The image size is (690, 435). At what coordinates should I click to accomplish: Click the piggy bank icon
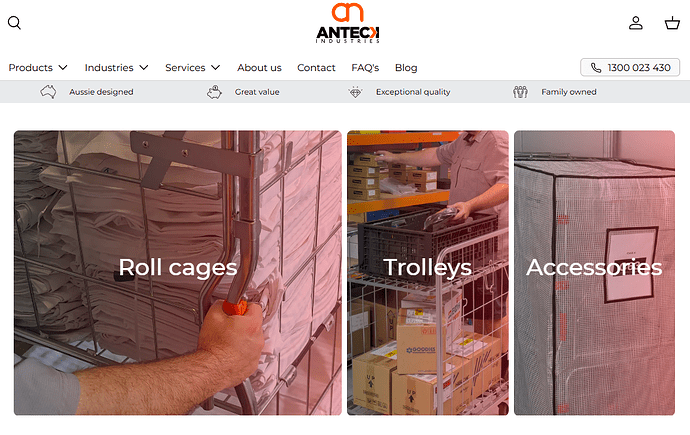[x=214, y=92]
